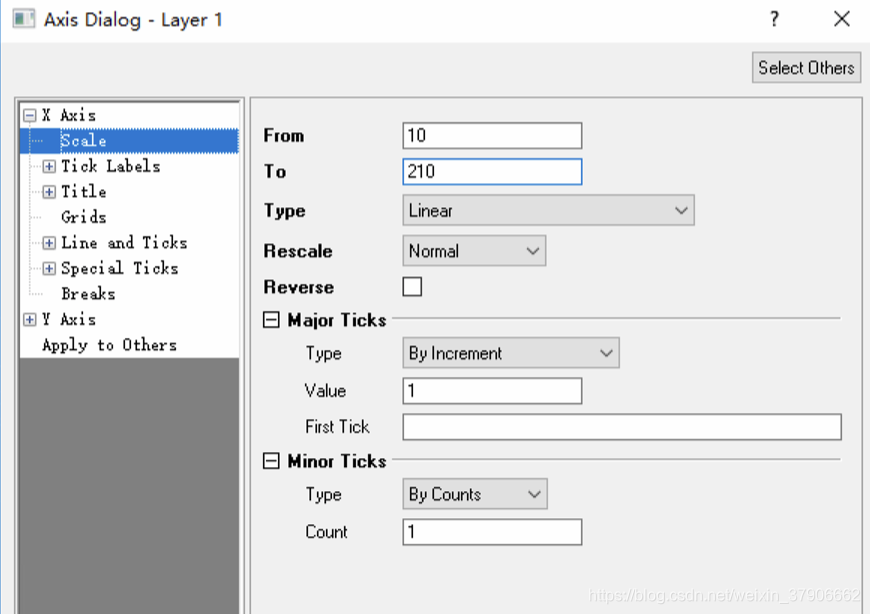870x614 pixels.
Task: Close the Axis Dialog window
Action: [x=842, y=19]
